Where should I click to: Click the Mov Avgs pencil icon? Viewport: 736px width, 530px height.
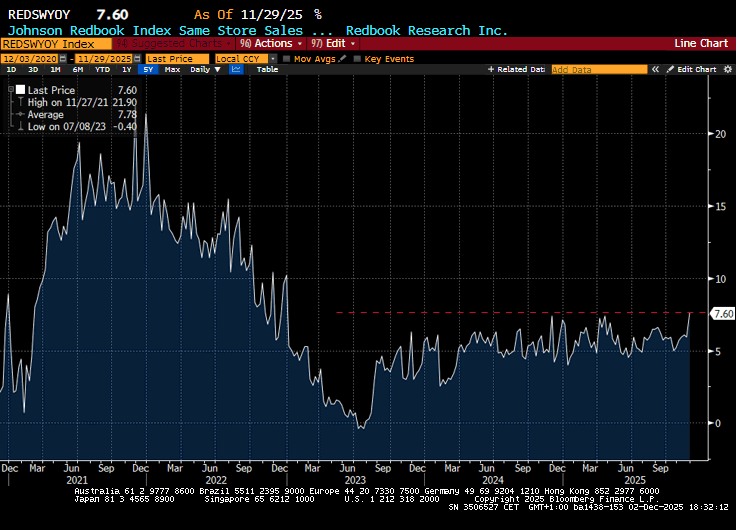(x=340, y=59)
